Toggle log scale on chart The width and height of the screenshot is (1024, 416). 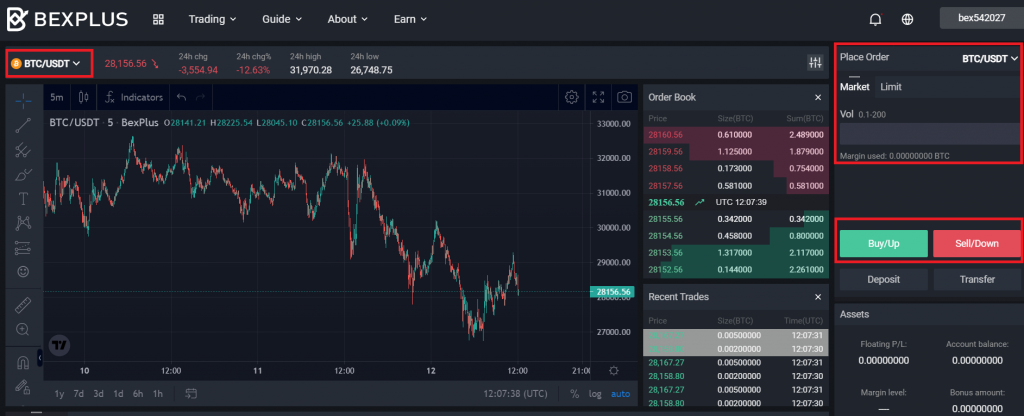pos(595,394)
